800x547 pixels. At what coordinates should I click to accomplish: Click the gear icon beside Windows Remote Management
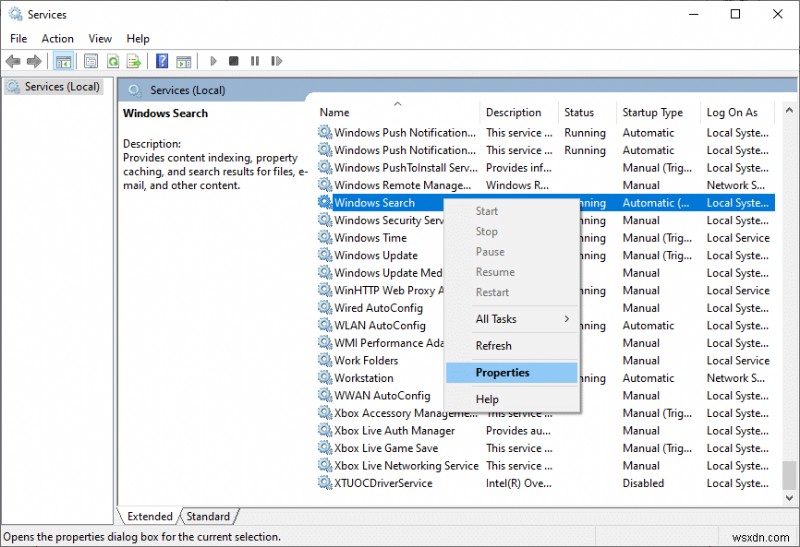pos(325,185)
